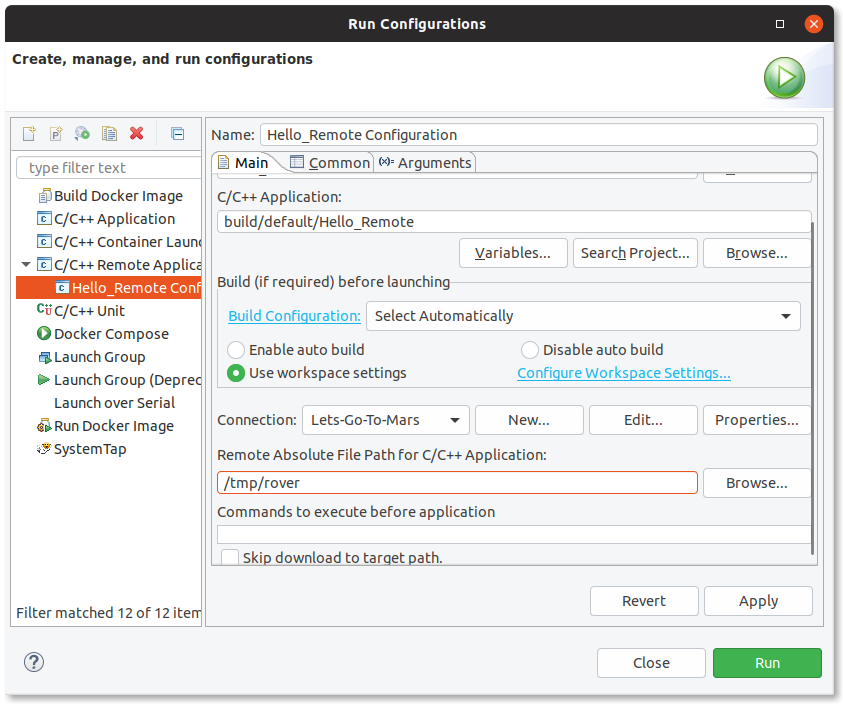
Task: Collapse all configuration tree items
Action: 177,134
